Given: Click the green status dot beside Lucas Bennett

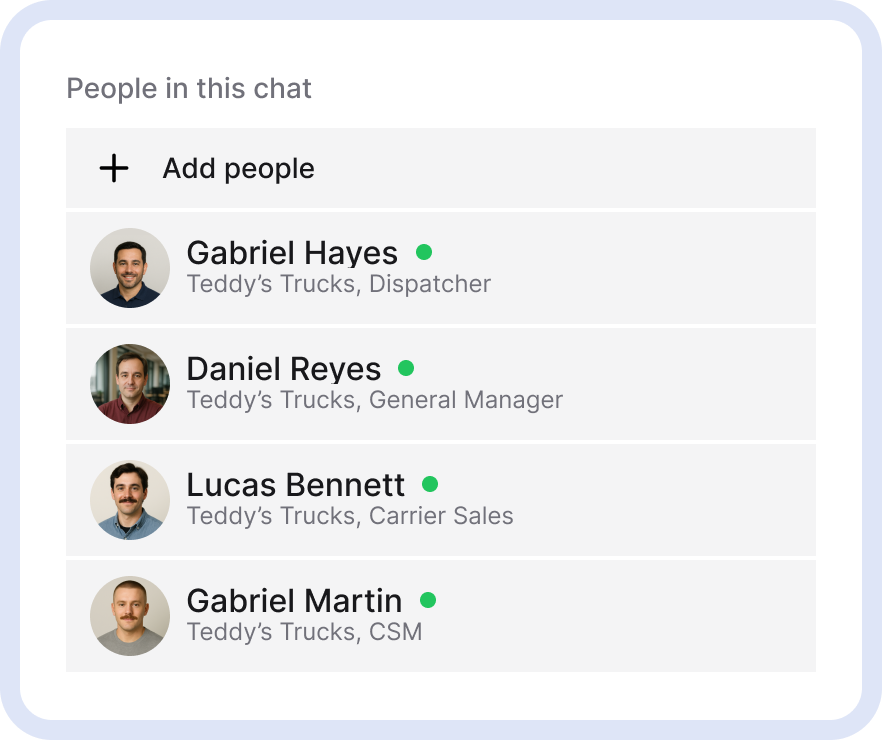Looking at the screenshot, I should (x=430, y=484).
